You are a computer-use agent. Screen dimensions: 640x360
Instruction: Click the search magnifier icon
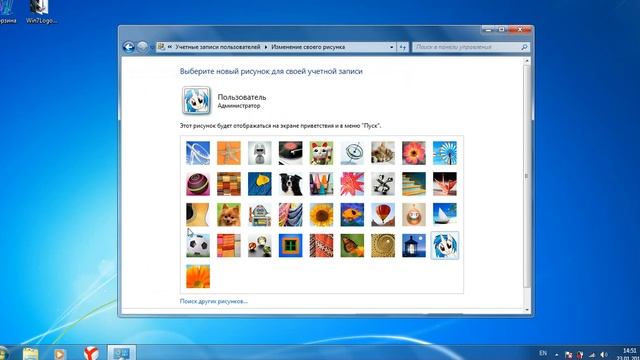(524, 47)
